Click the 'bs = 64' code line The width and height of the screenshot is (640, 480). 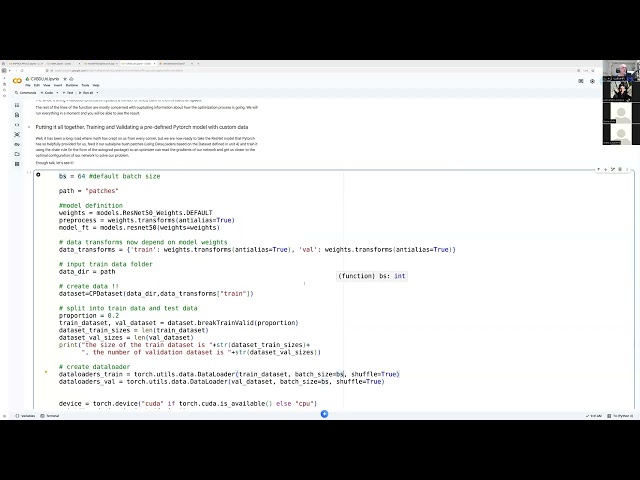(x=109, y=176)
